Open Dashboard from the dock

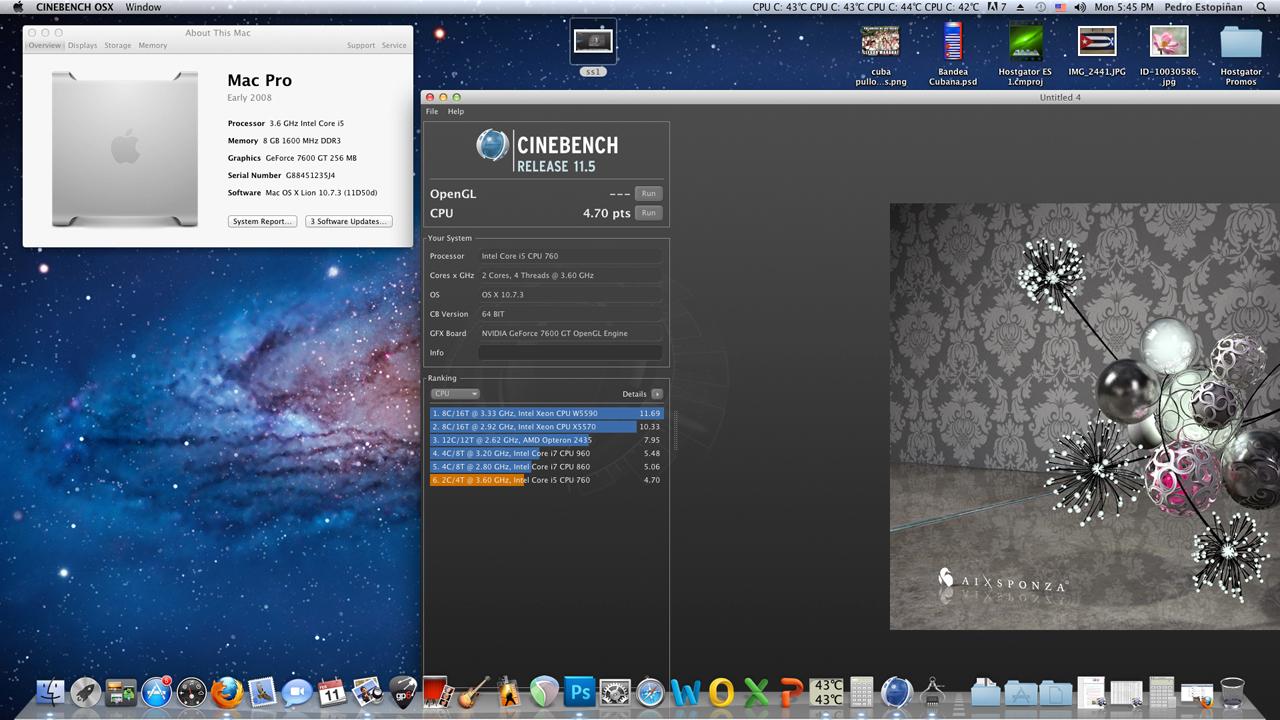(x=192, y=692)
